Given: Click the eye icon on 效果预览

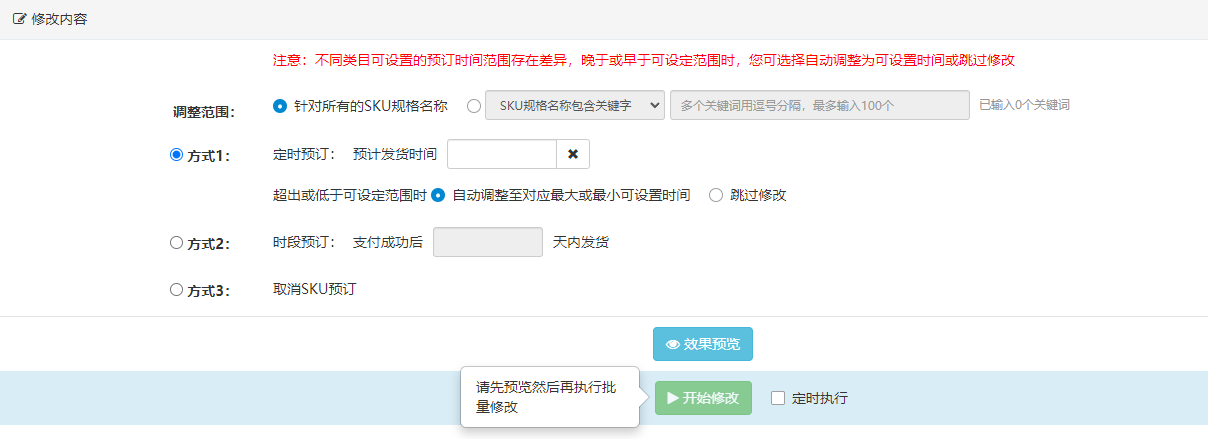Looking at the screenshot, I should [673, 344].
